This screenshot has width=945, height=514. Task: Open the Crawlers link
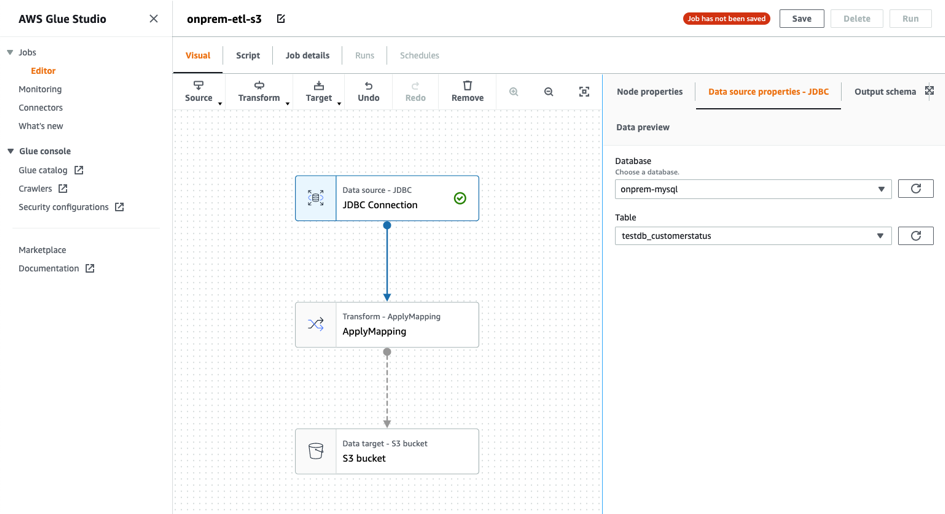tap(35, 189)
